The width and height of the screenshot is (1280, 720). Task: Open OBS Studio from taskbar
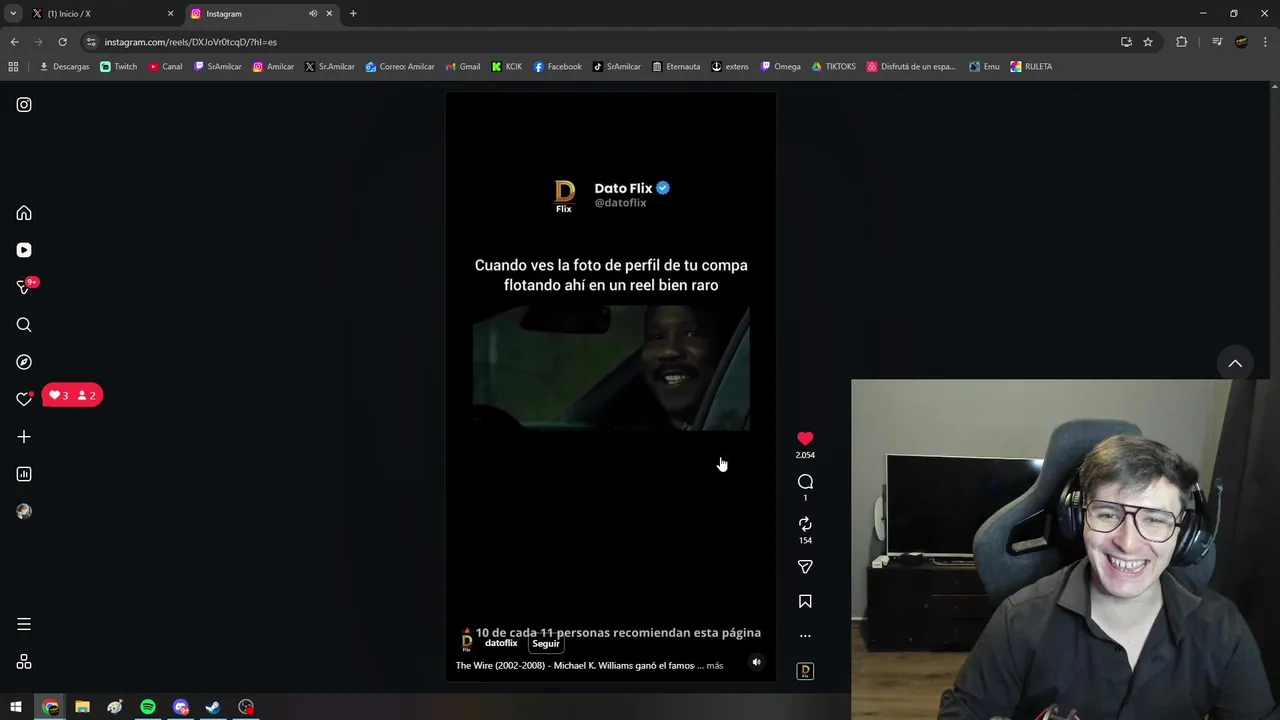(x=246, y=707)
